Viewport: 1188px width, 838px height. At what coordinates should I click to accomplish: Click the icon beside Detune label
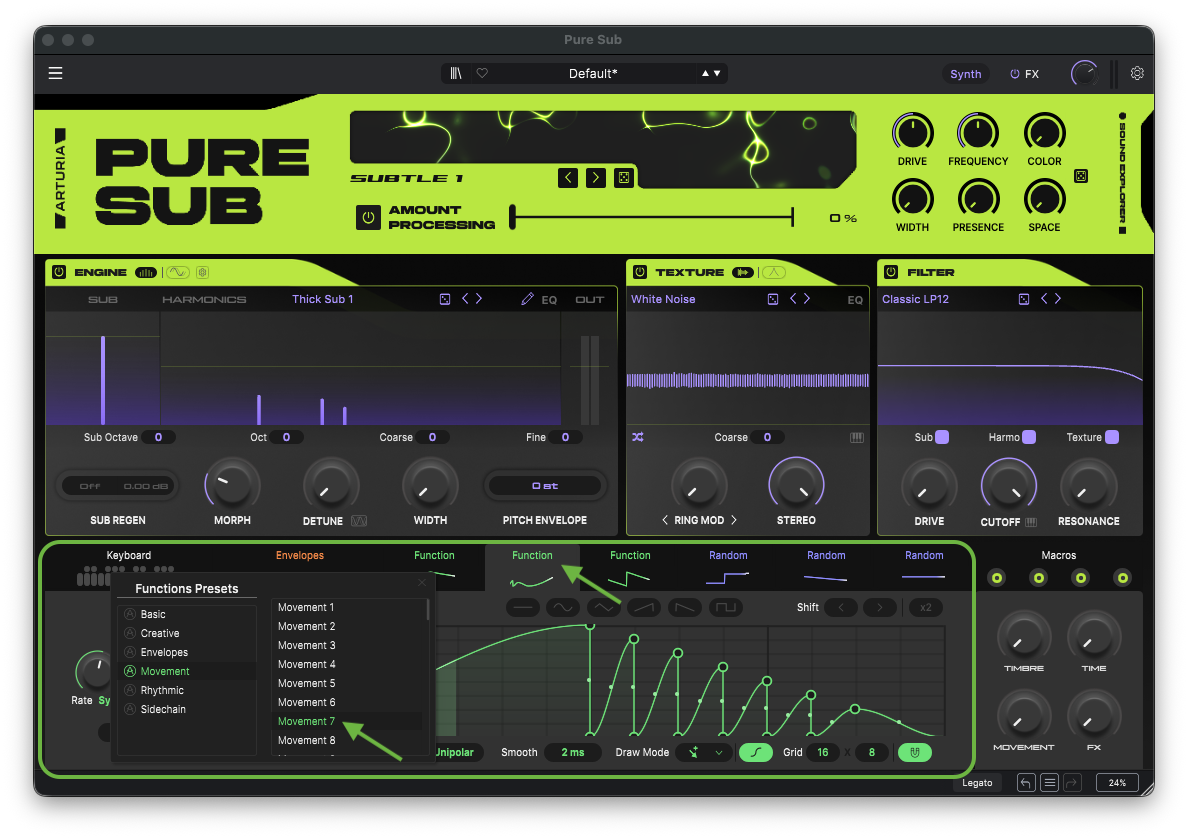point(359,521)
